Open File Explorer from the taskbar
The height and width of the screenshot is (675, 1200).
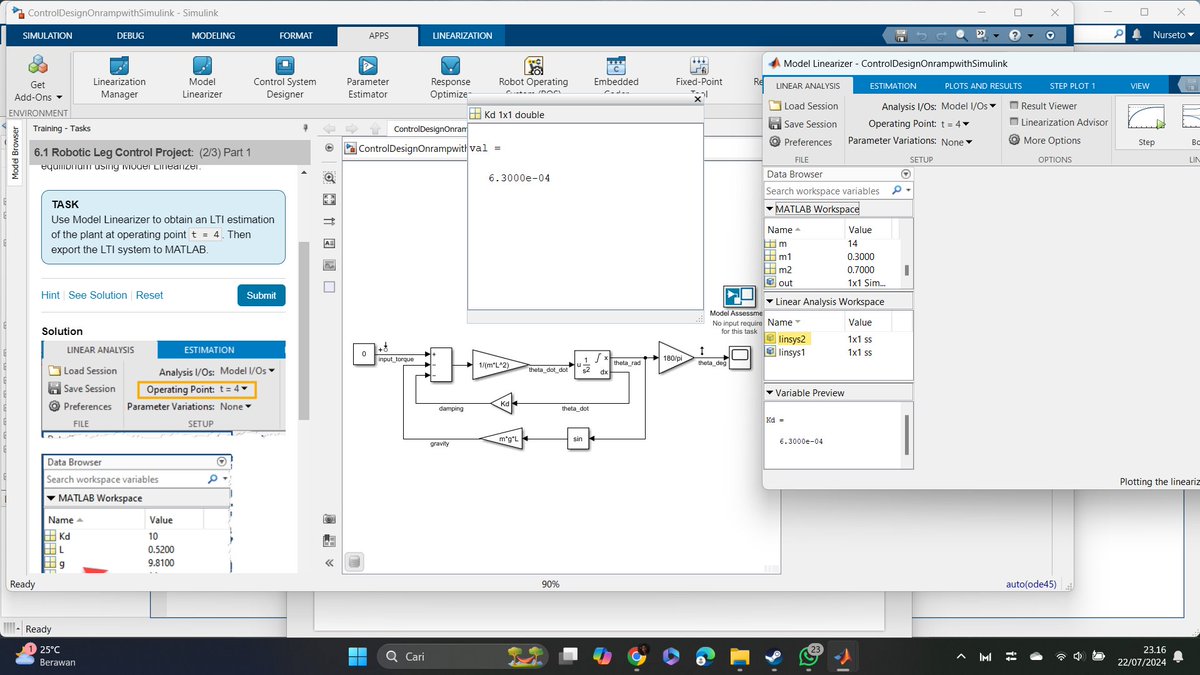(x=740, y=657)
